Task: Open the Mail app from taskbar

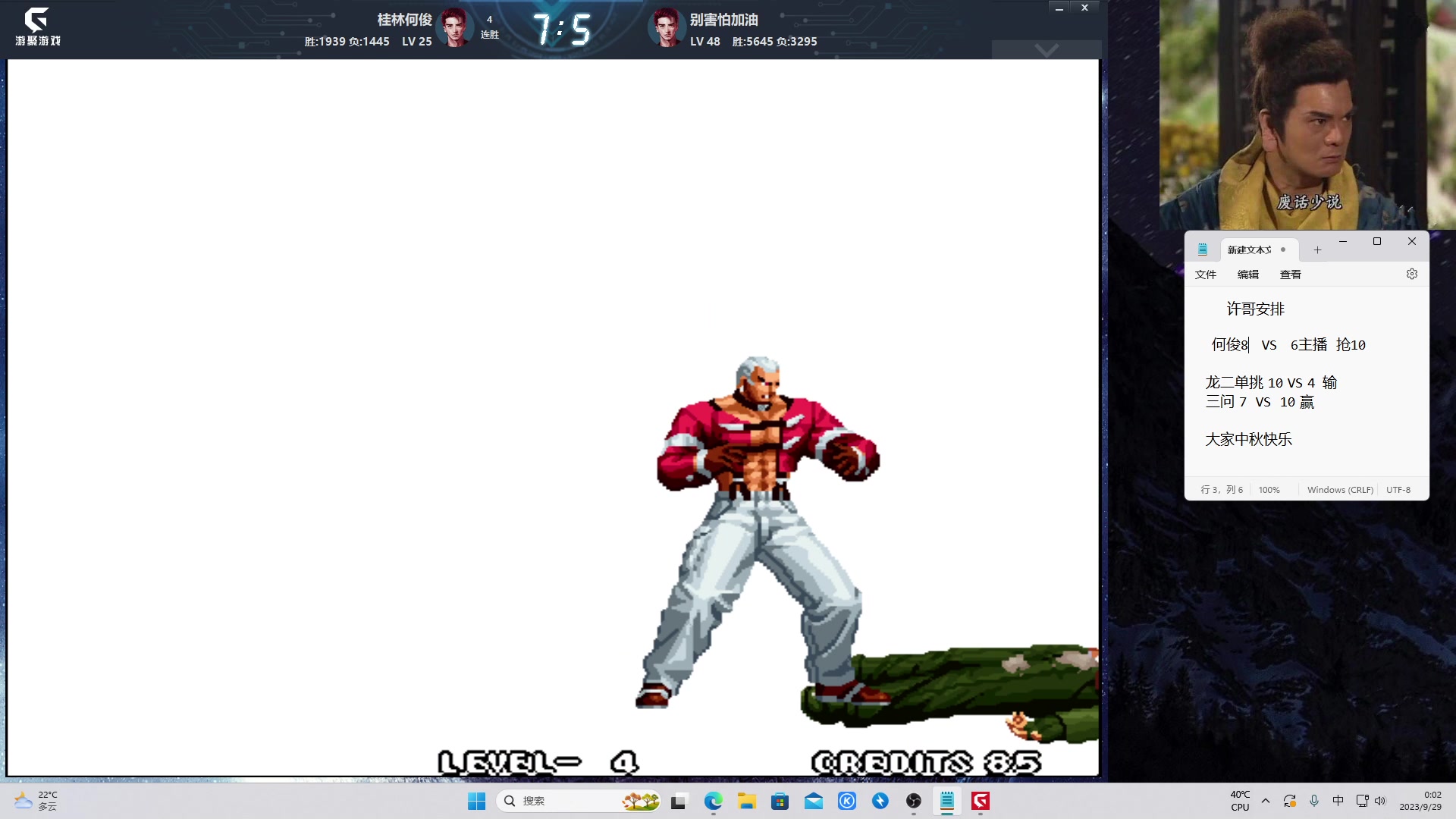Action: coord(814,801)
